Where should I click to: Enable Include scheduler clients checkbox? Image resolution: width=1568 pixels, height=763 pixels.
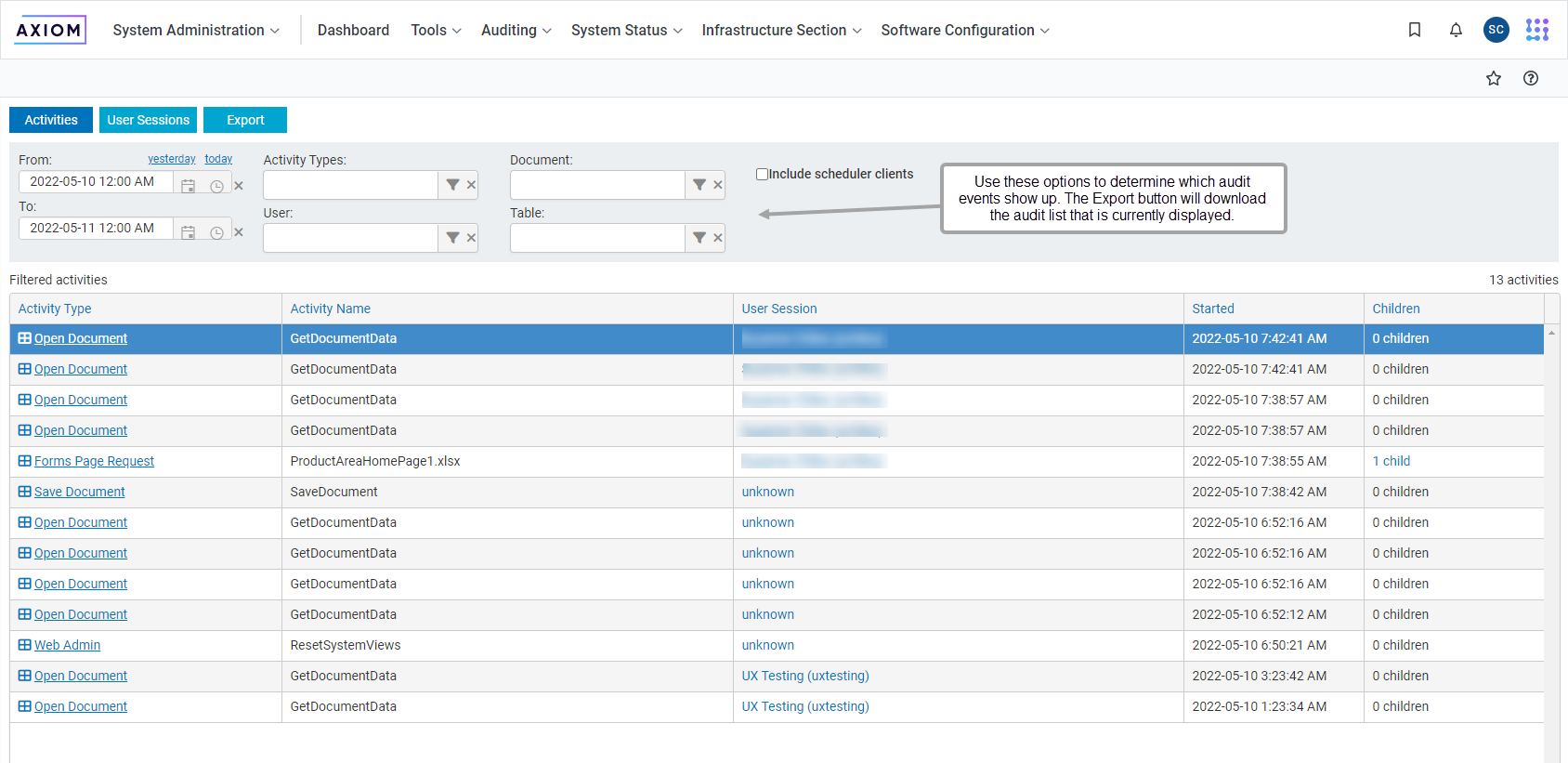(x=762, y=174)
